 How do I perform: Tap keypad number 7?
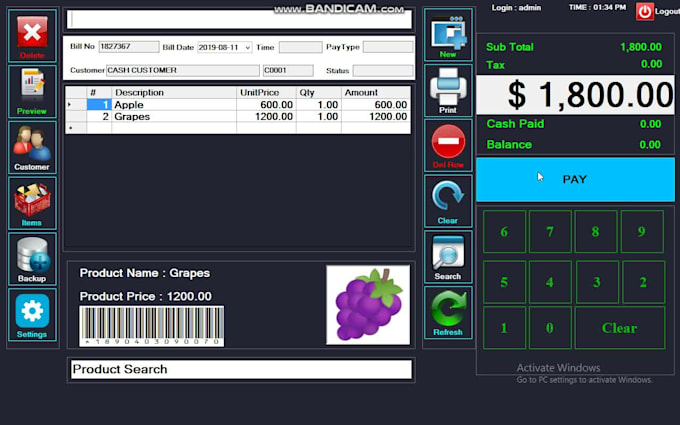(x=550, y=232)
